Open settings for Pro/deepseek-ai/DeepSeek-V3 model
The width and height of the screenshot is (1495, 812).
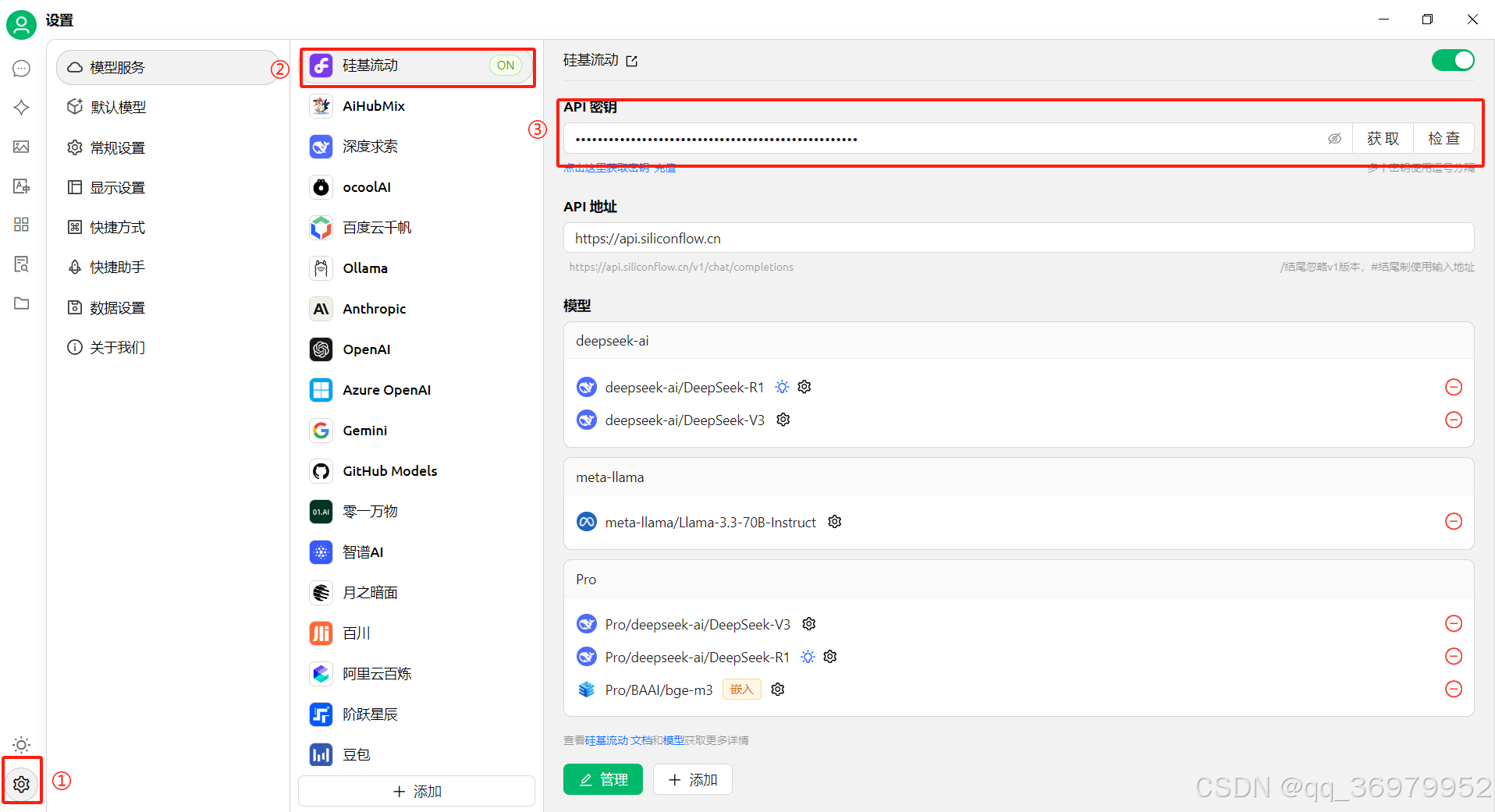(x=809, y=624)
